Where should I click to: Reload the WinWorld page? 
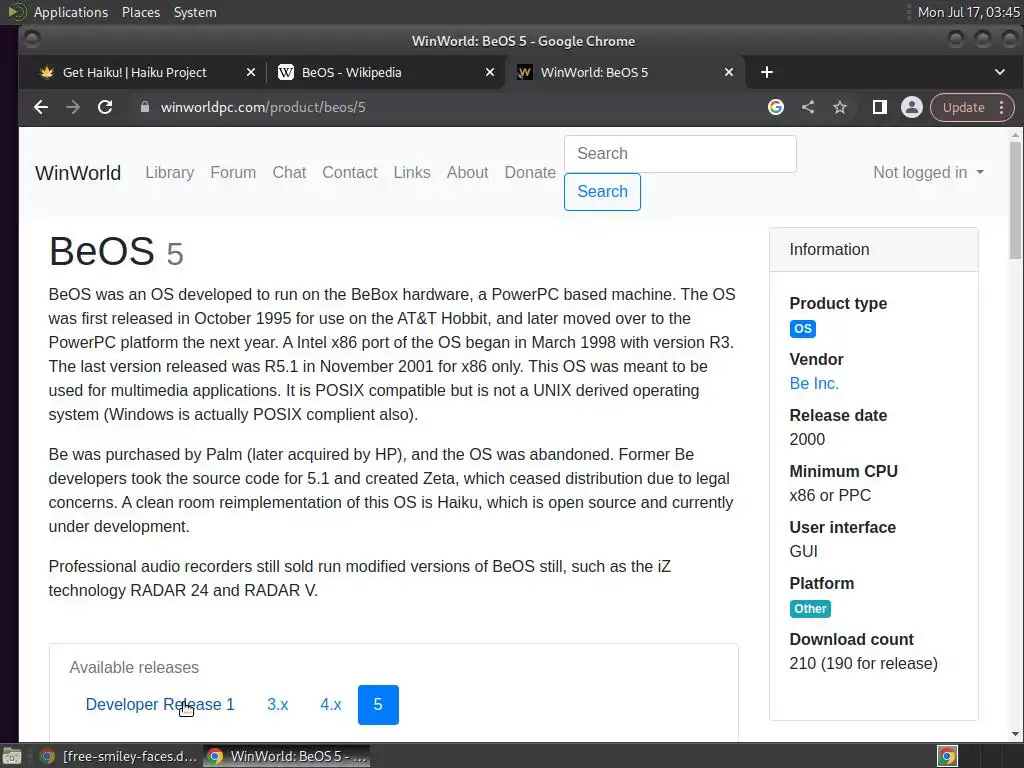click(x=105, y=107)
